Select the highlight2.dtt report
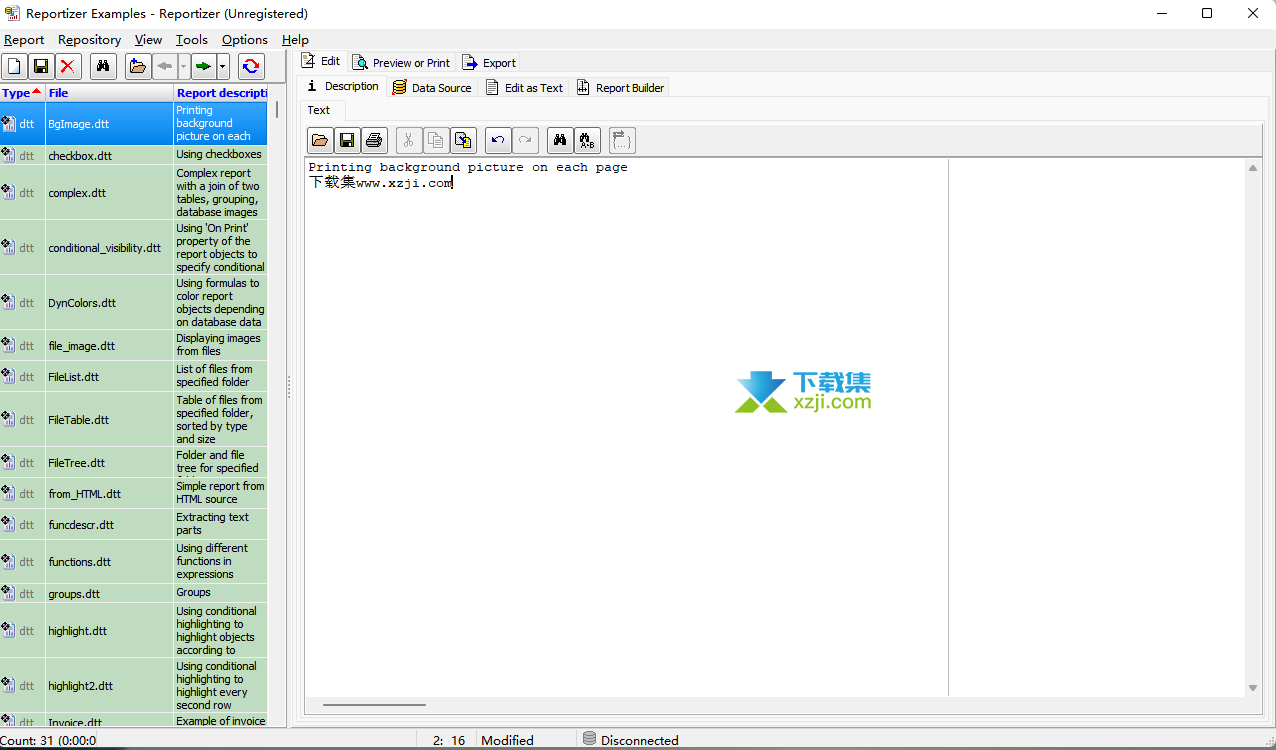This screenshot has height=750, width=1276. [x=134, y=686]
